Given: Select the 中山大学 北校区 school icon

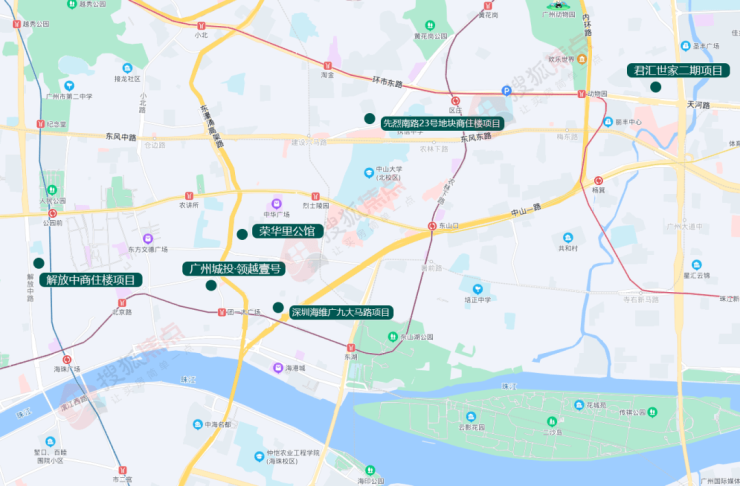Looking at the screenshot, I should (x=369, y=173).
